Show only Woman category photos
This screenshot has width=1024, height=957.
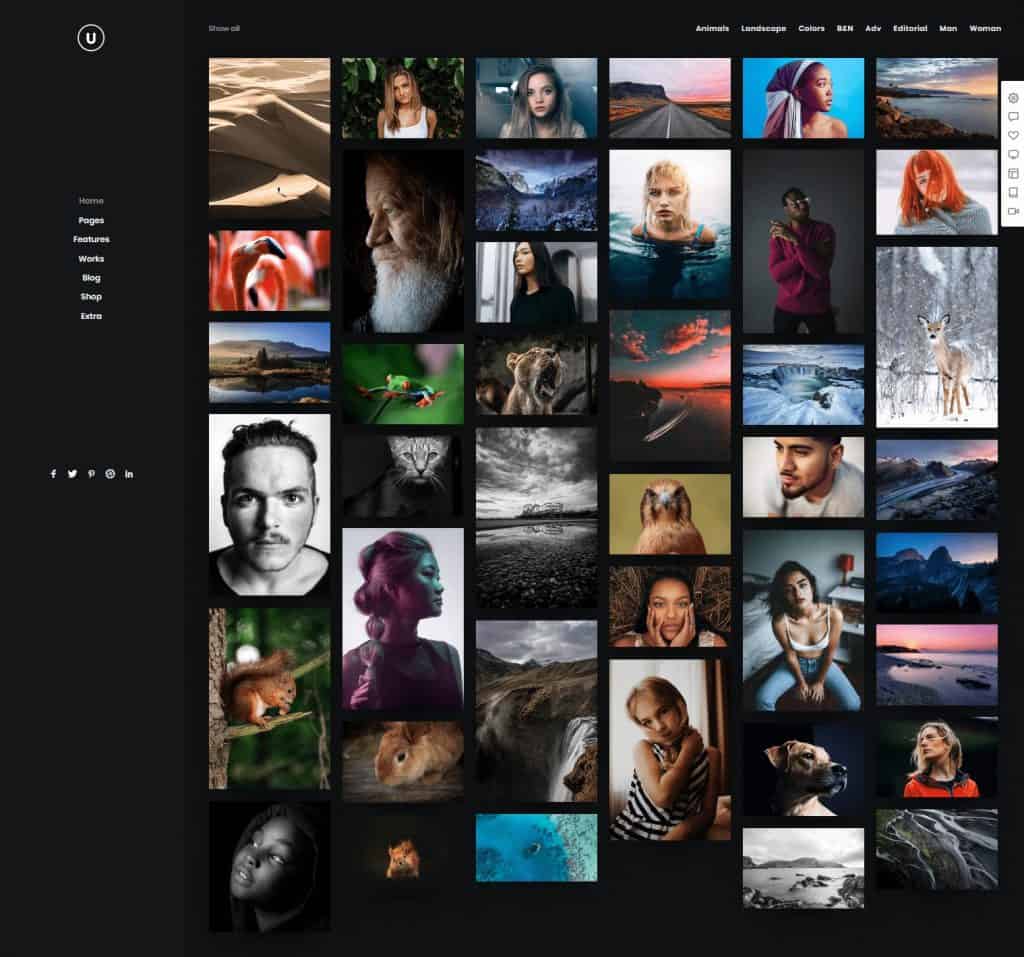click(985, 29)
